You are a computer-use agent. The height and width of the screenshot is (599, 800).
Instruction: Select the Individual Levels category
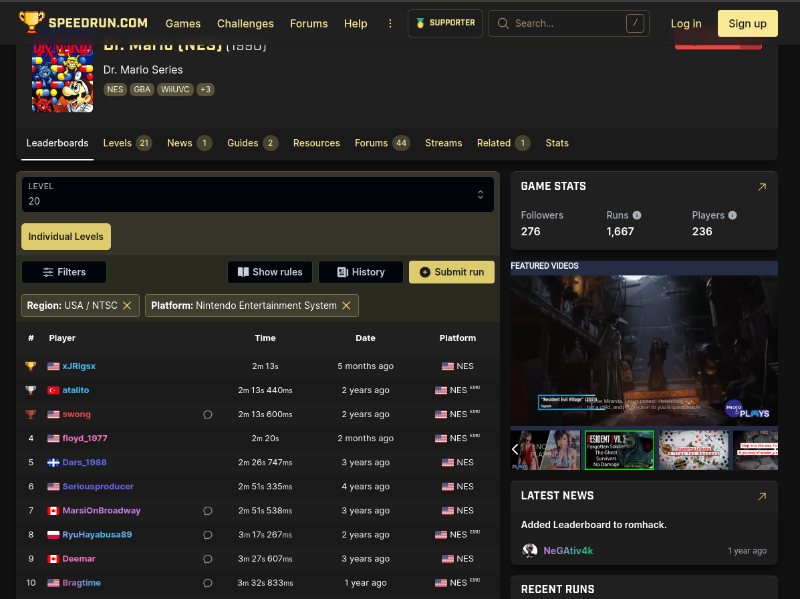(x=66, y=237)
